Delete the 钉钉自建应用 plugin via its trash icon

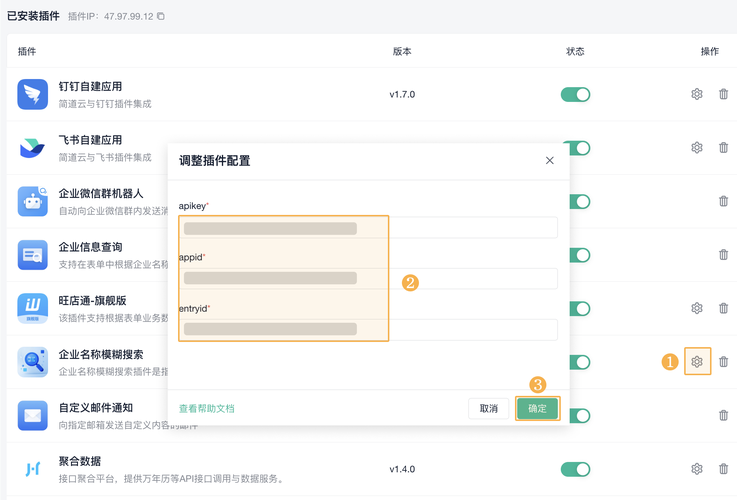pos(724,94)
